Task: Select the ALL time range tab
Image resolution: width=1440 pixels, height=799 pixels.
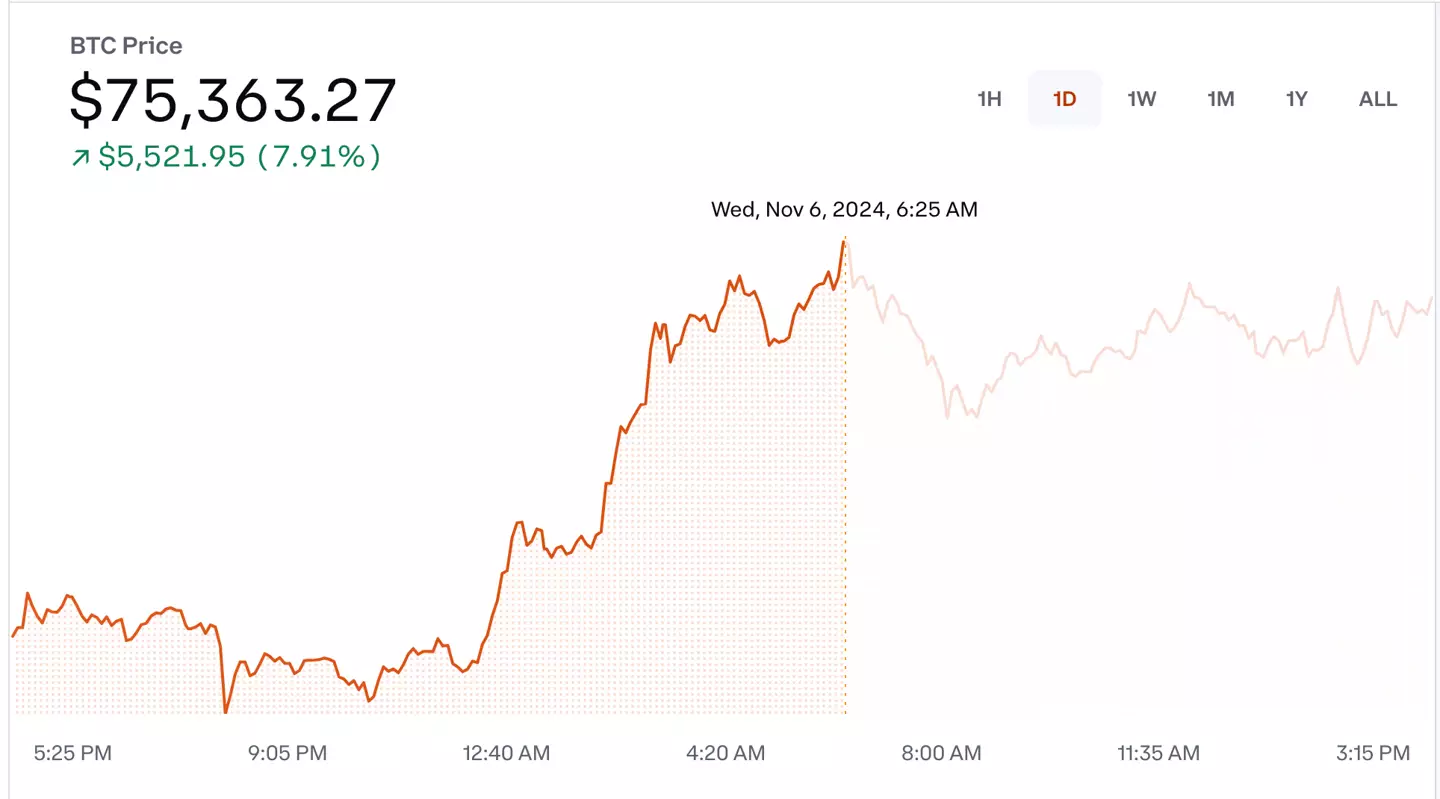Action: [x=1377, y=99]
